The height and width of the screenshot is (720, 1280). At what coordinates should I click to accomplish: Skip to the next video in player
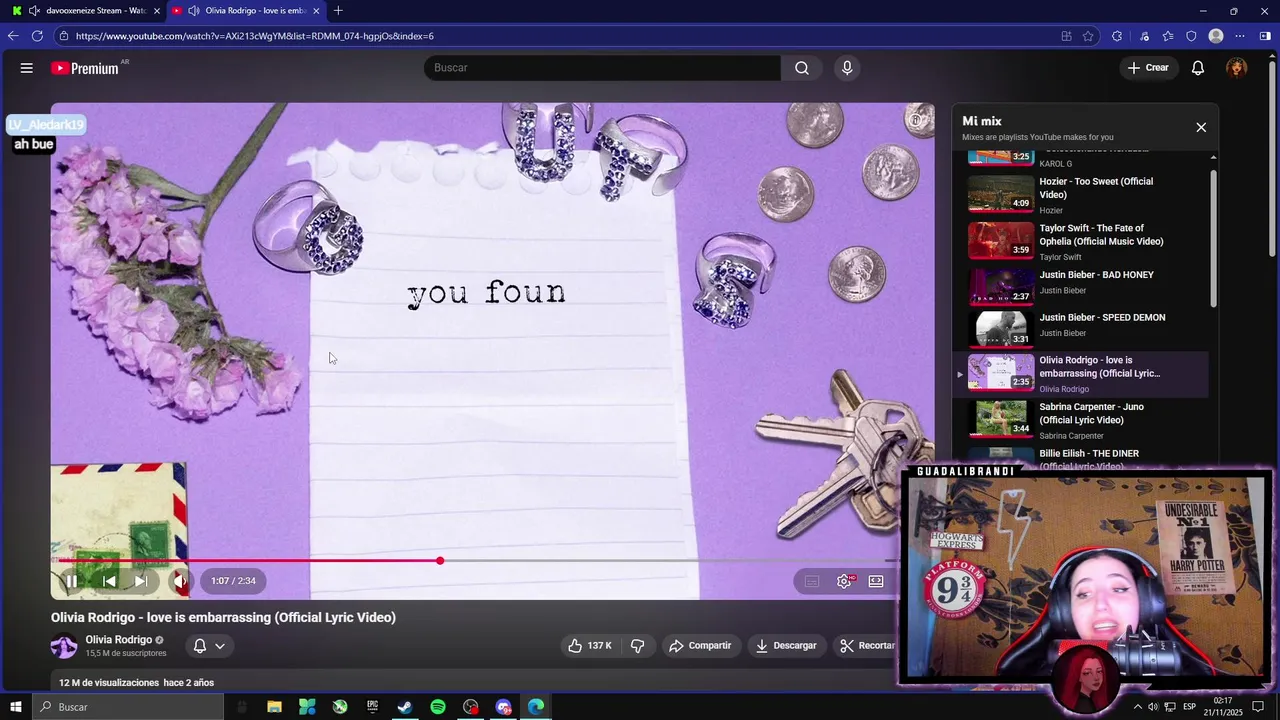click(x=141, y=581)
